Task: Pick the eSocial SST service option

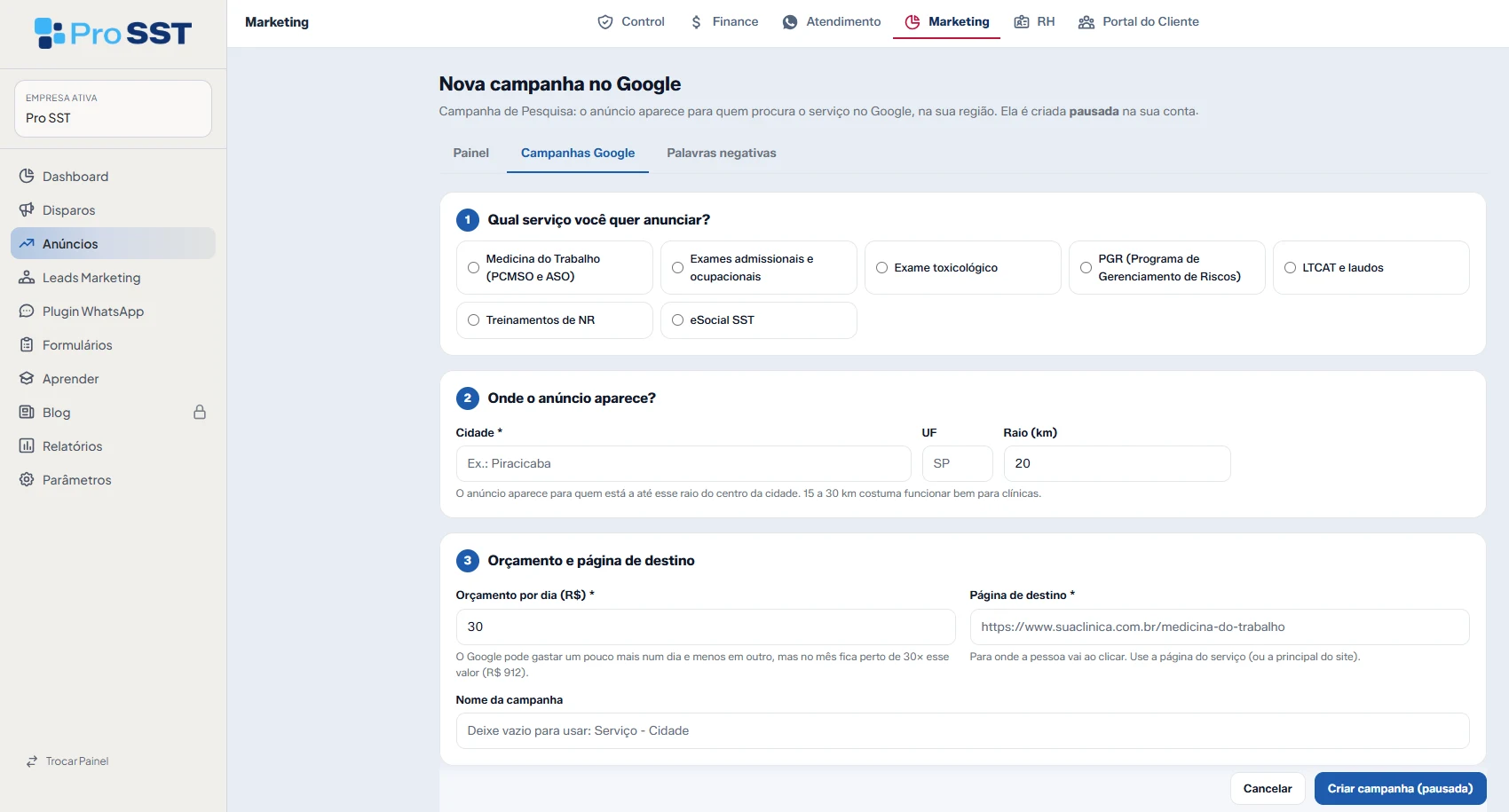Action: 758,320
